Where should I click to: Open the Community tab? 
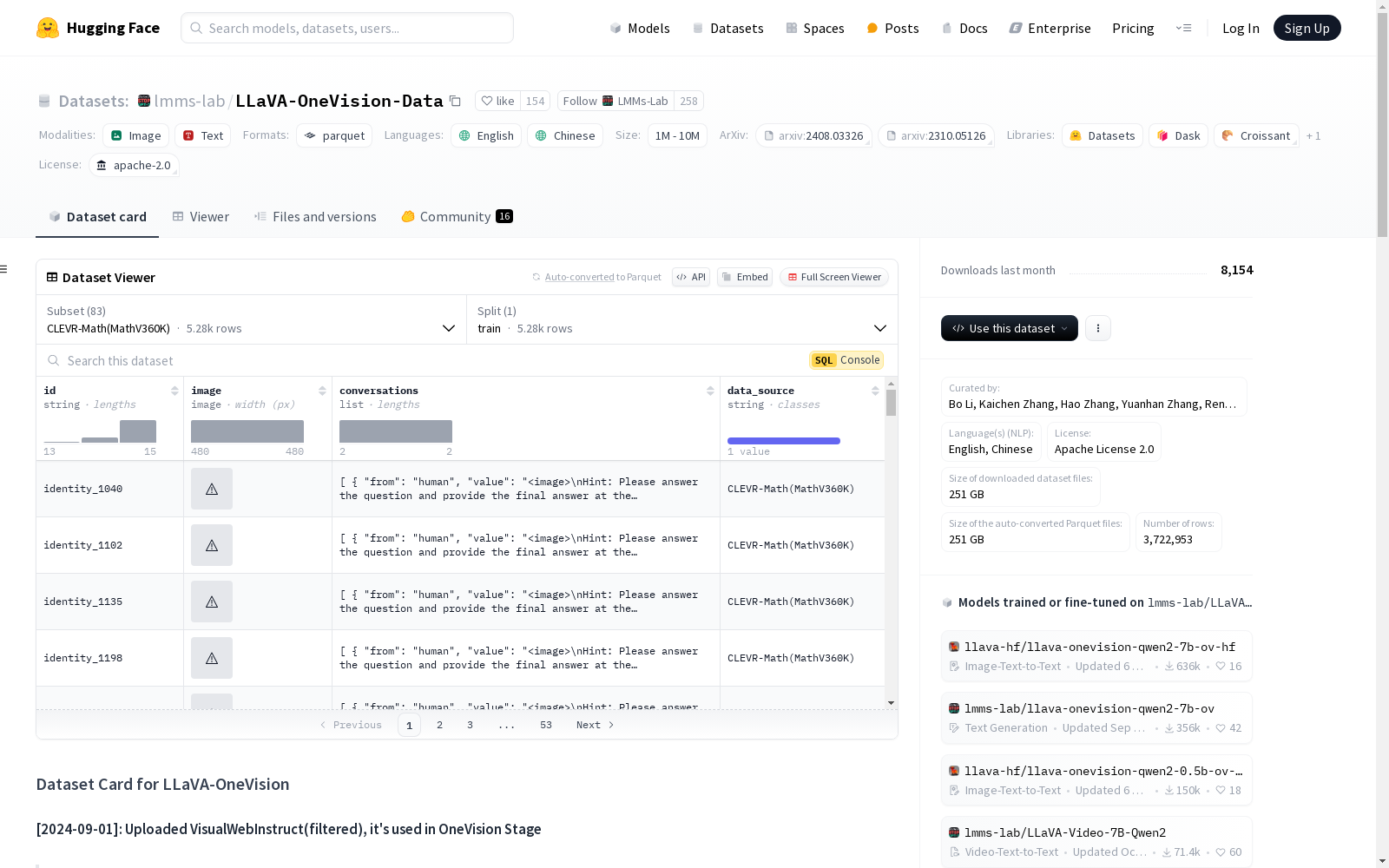(457, 217)
